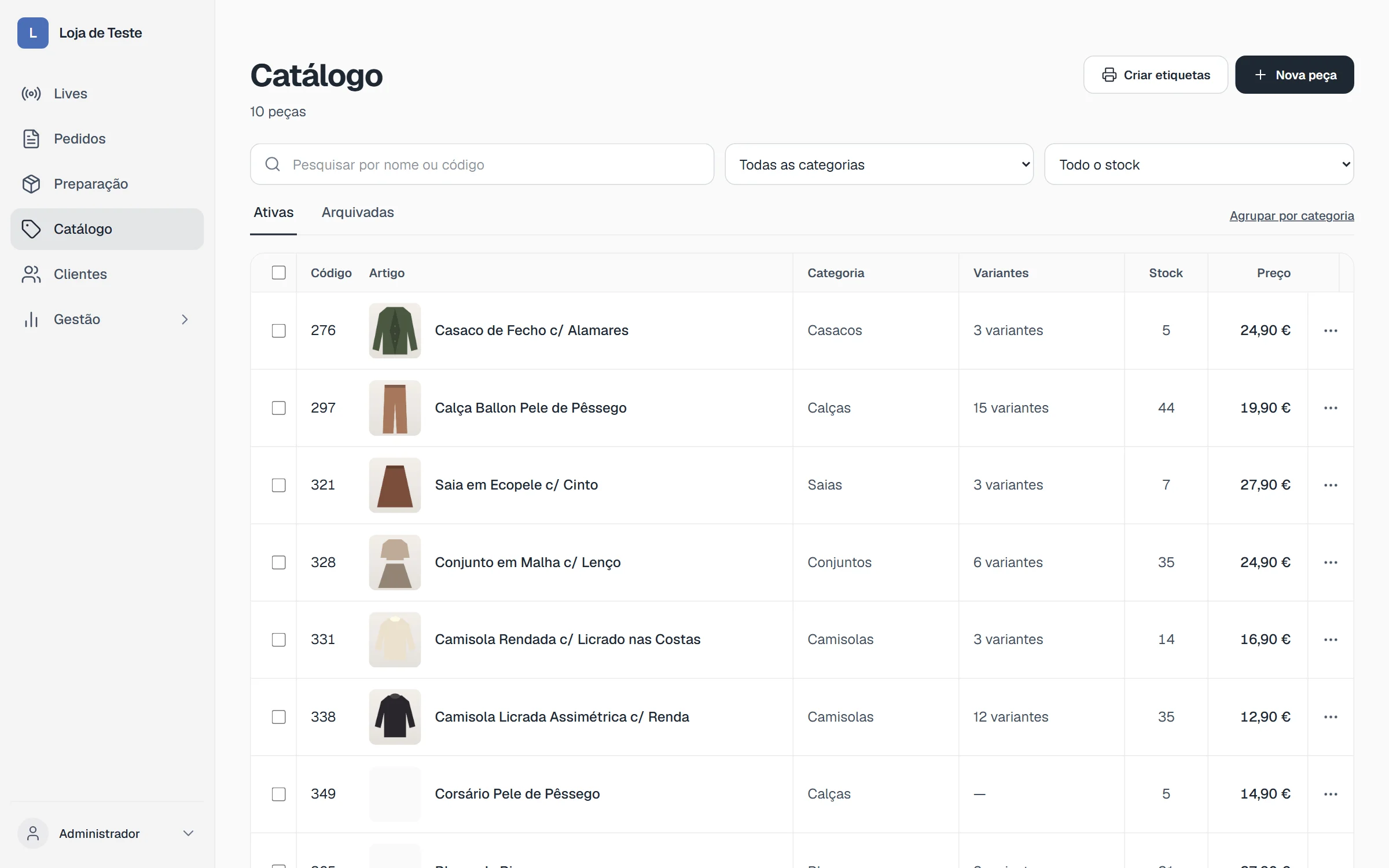
Task: Click the Administrador avatar icon
Action: coord(33,833)
